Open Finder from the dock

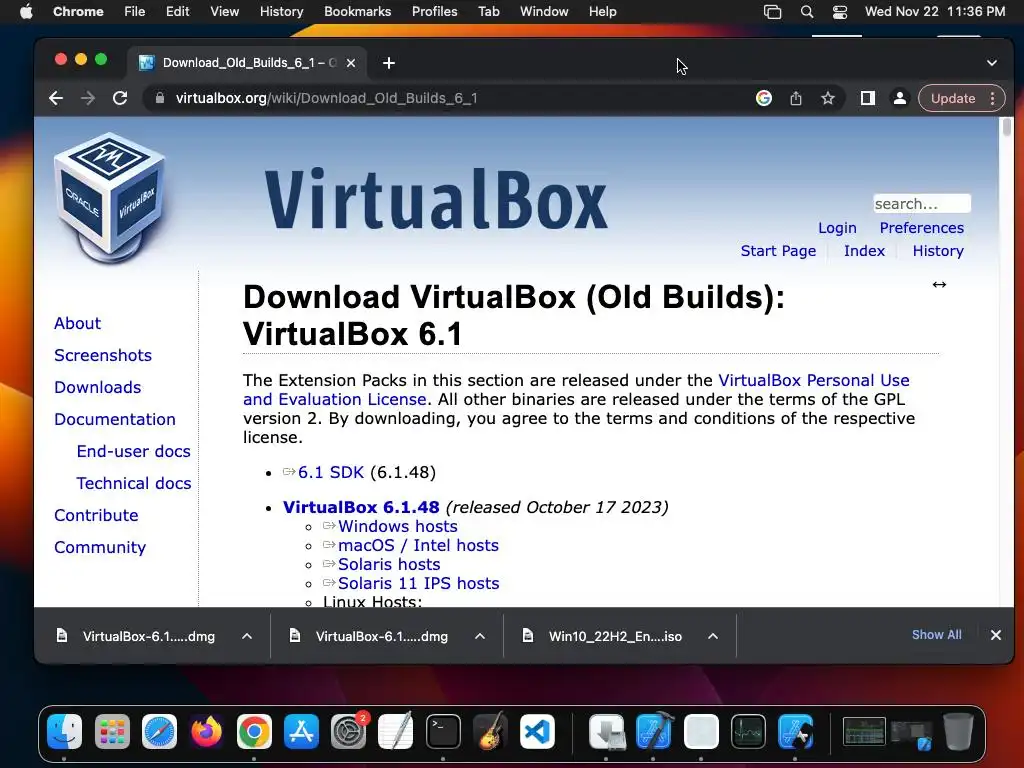pyautogui.click(x=65, y=731)
